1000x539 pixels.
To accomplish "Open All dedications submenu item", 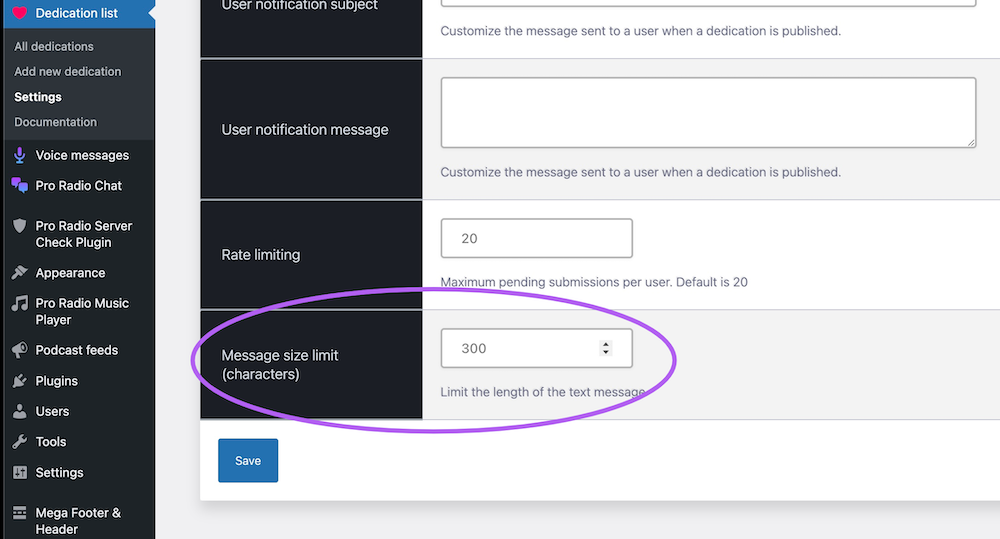I will coord(54,46).
